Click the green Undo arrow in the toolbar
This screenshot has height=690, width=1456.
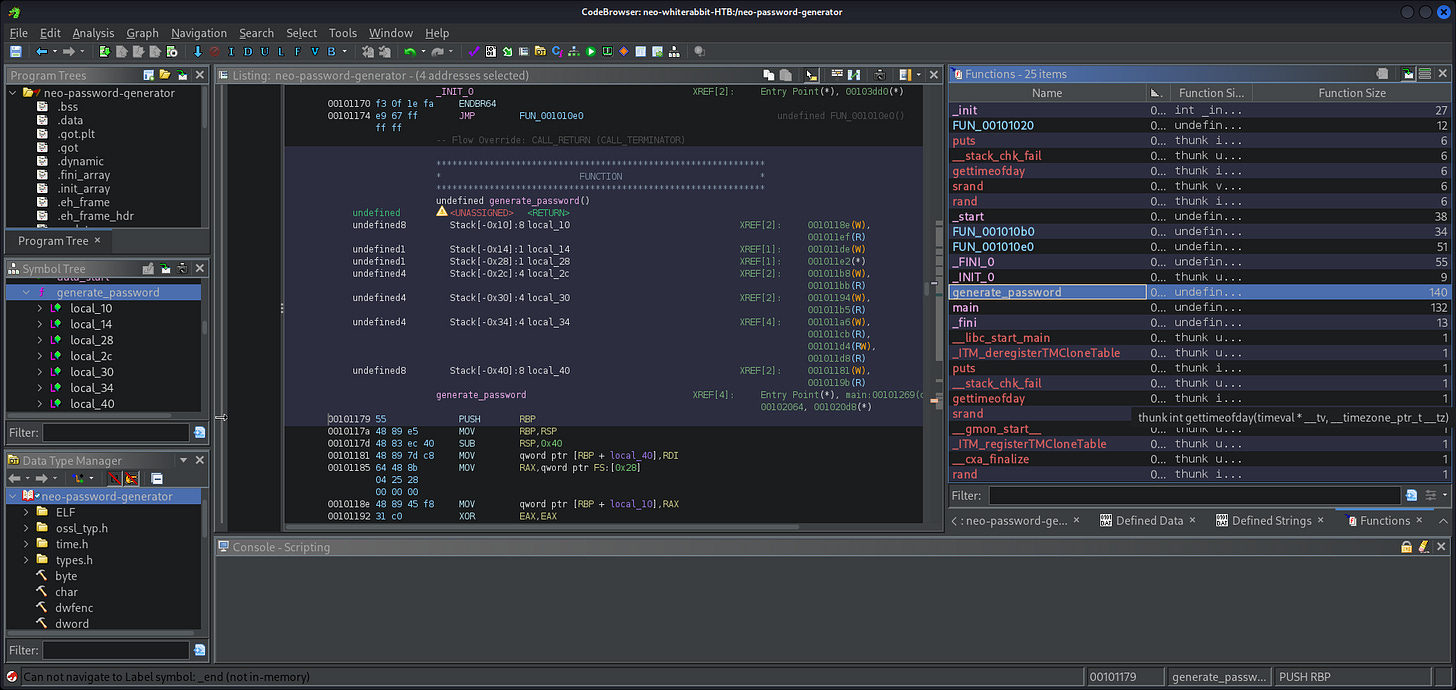pyautogui.click(x=410, y=51)
